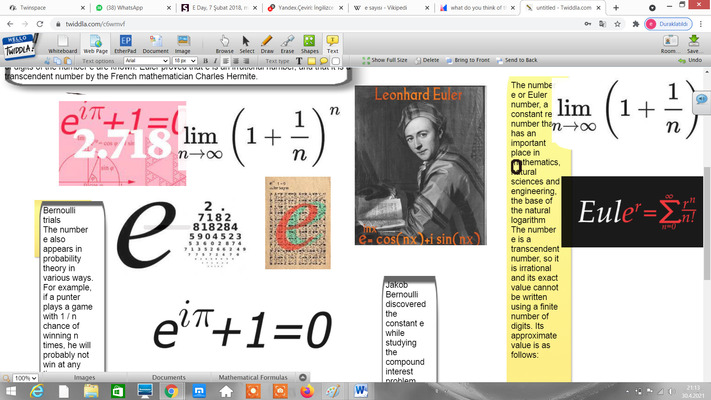Open Word from the taskbar
The image size is (711, 400).
[x=361, y=391]
